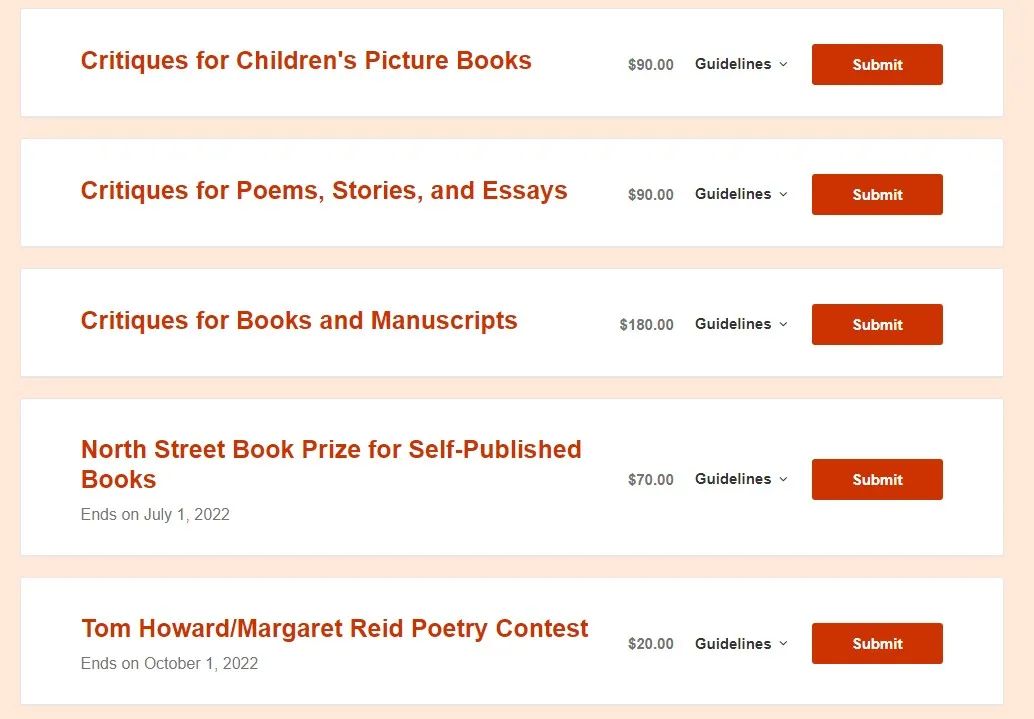Submit to North Street Book Prize
Viewport: 1034px width, 719px height.
coord(877,480)
